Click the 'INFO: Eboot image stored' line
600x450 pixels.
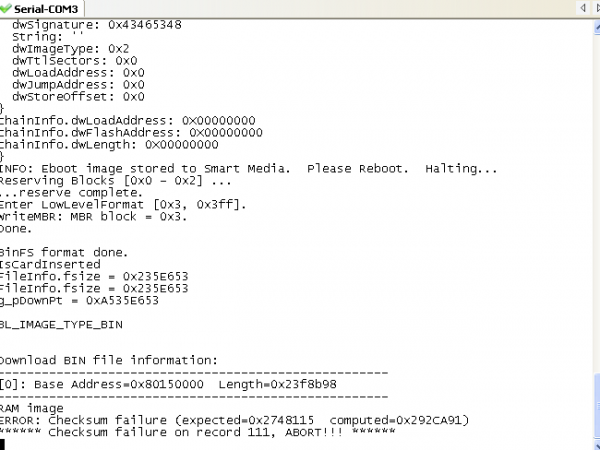click(248, 168)
